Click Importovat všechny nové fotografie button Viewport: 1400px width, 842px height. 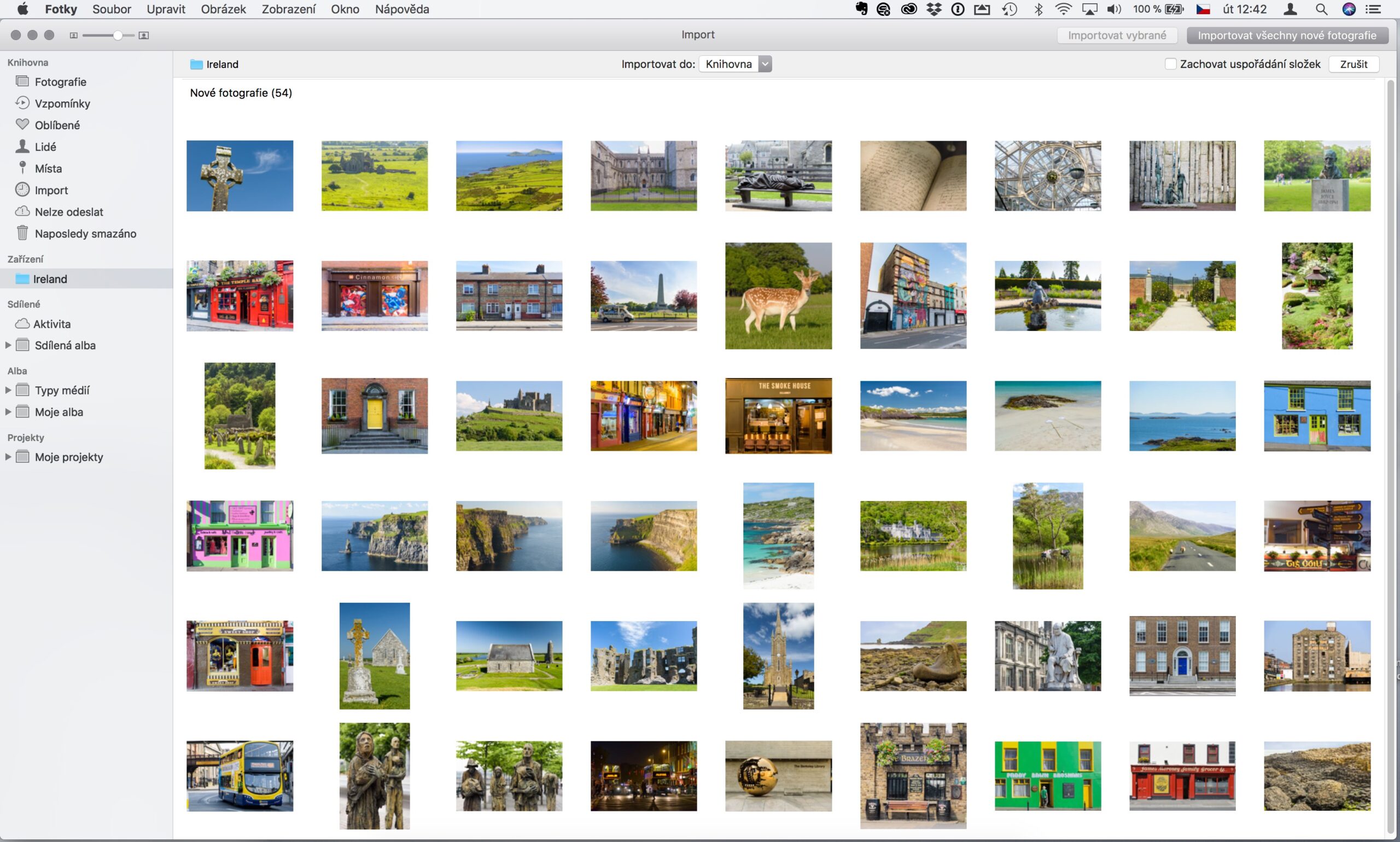pyautogui.click(x=1287, y=35)
